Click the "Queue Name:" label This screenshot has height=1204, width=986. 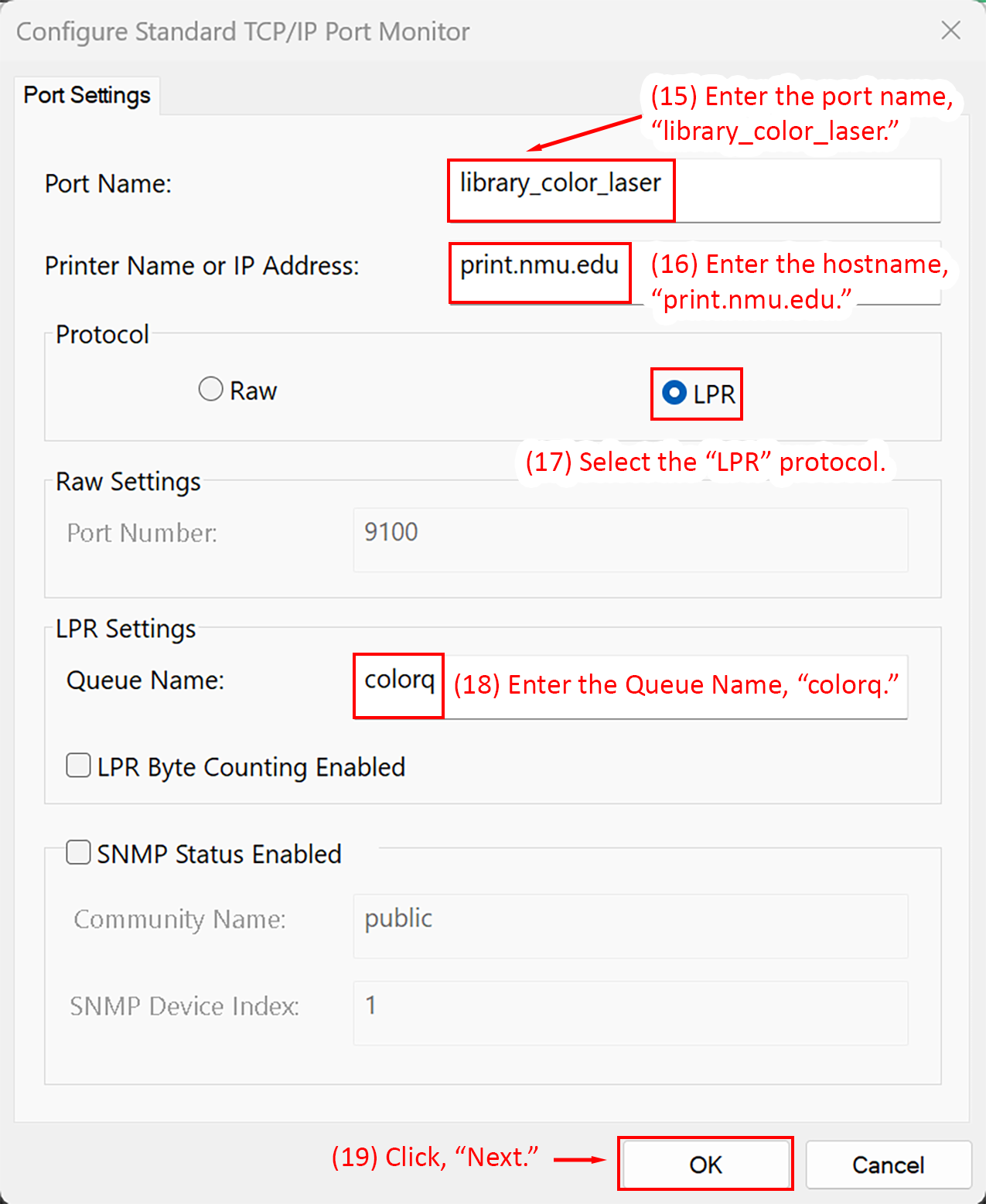point(145,680)
